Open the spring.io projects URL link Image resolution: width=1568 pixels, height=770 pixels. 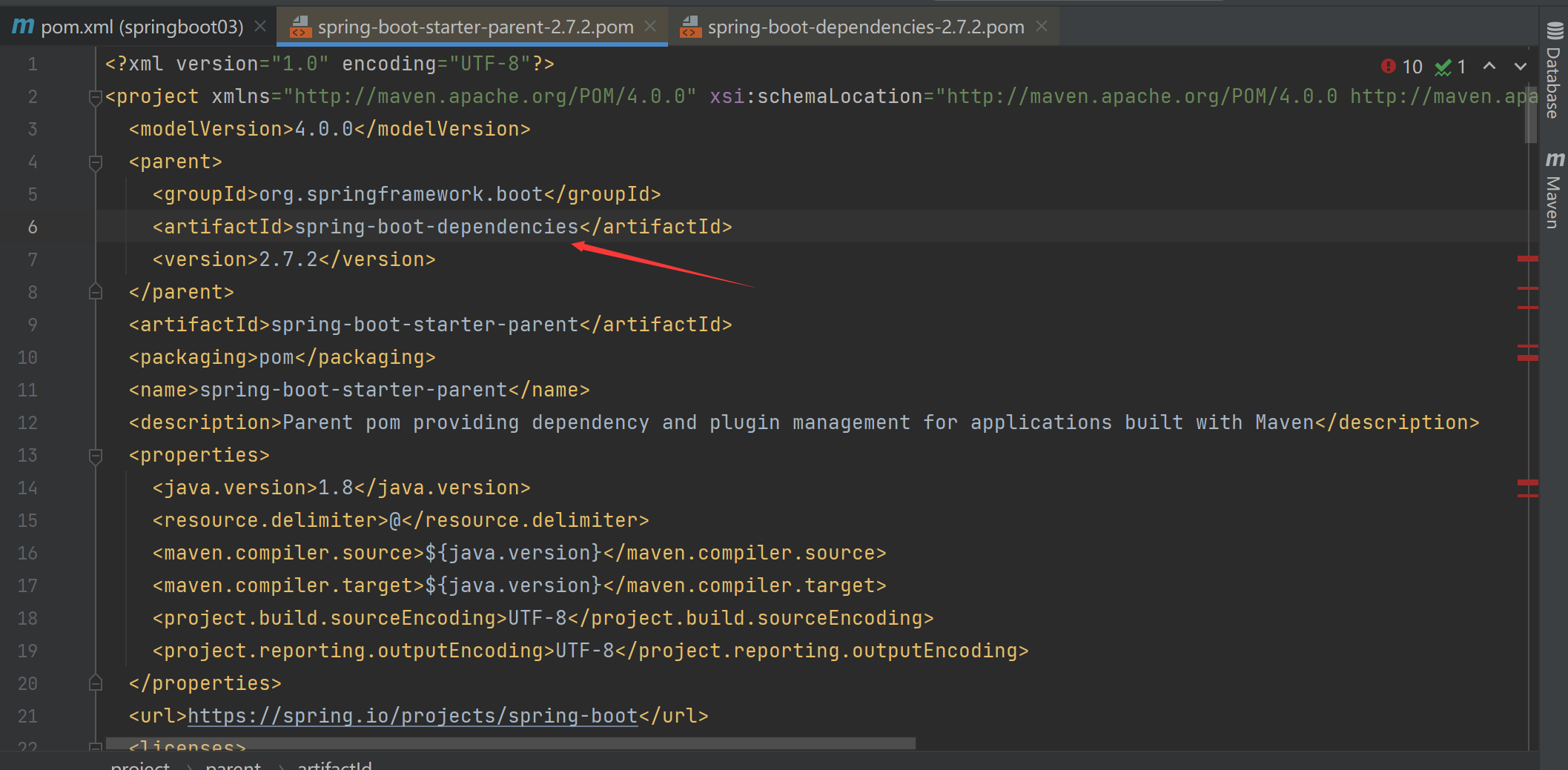(413, 716)
